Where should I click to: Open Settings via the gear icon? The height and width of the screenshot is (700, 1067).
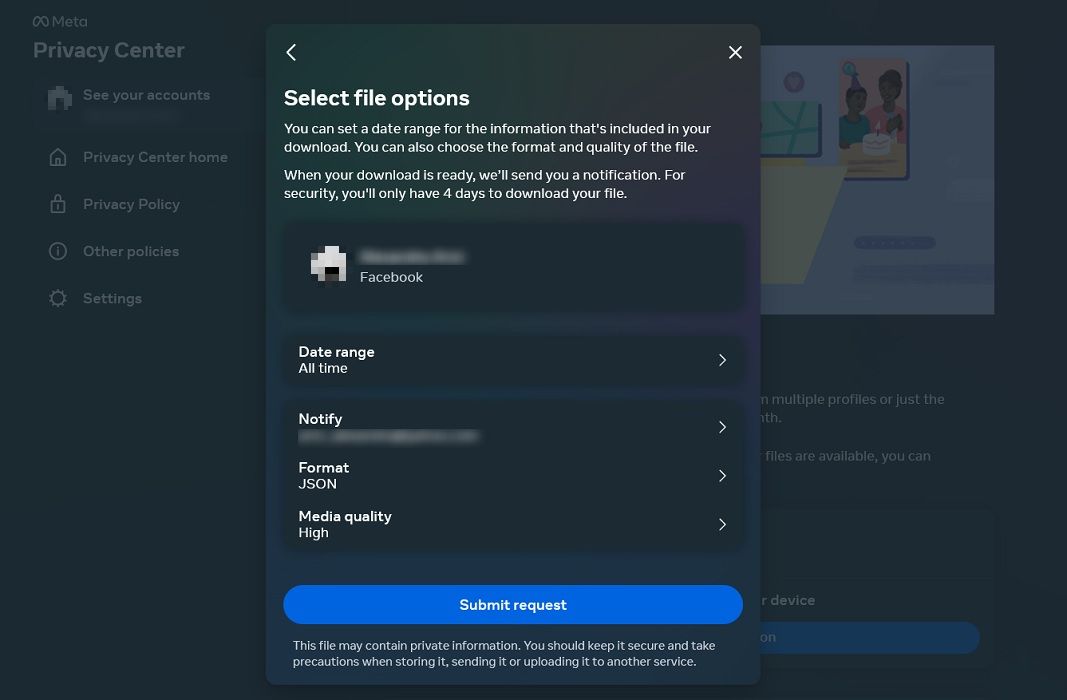(60, 298)
